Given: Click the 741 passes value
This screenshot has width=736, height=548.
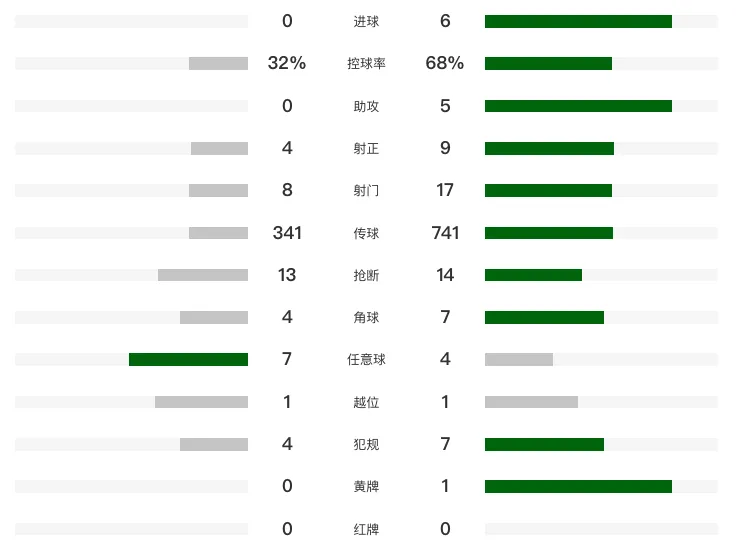Looking at the screenshot, I should pos(445,233).
